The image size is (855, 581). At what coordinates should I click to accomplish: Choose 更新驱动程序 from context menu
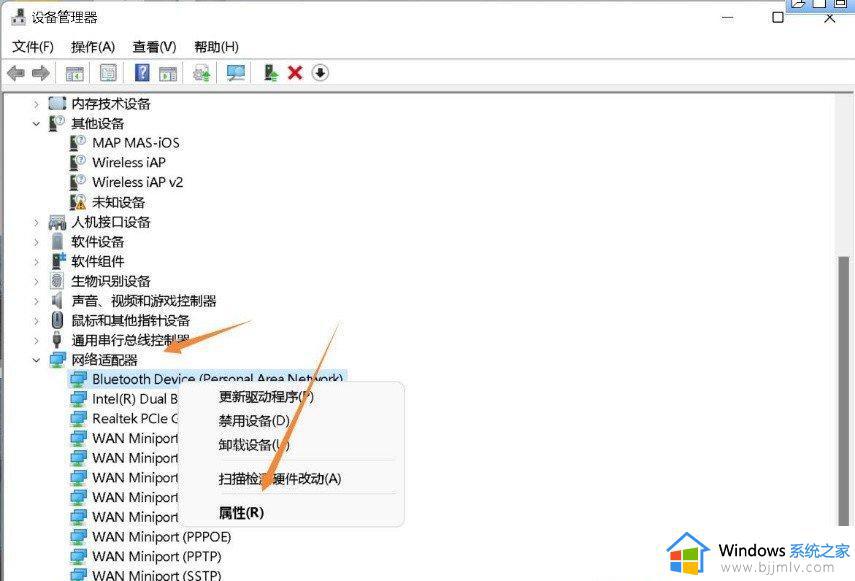(266, 397)
